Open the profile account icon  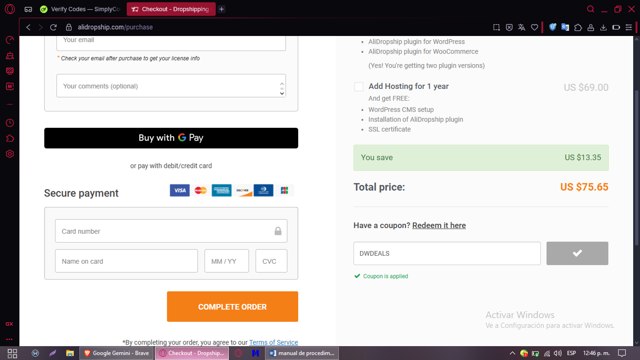click(591, 27)
